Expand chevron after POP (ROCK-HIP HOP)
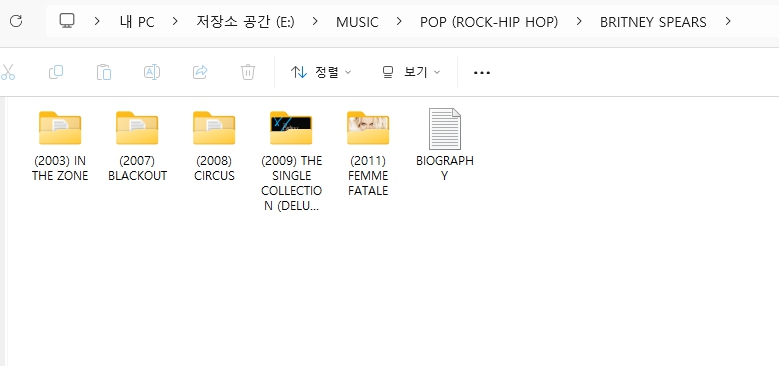The image size is (779, 366). (579, 21)
